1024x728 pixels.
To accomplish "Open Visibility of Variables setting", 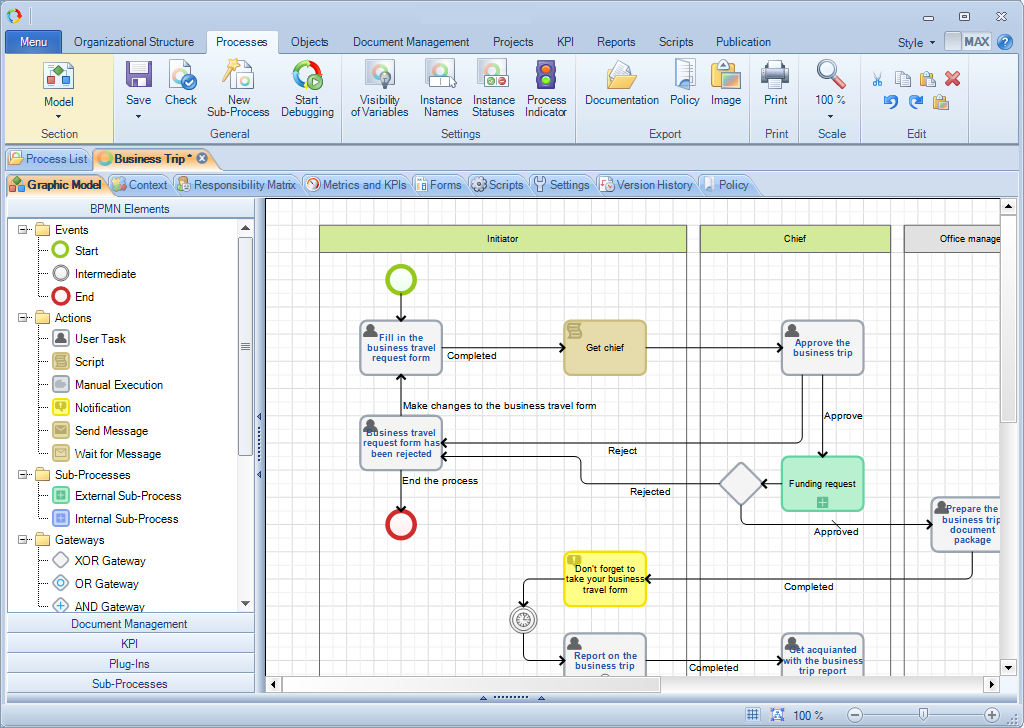I will click(379, 74).
